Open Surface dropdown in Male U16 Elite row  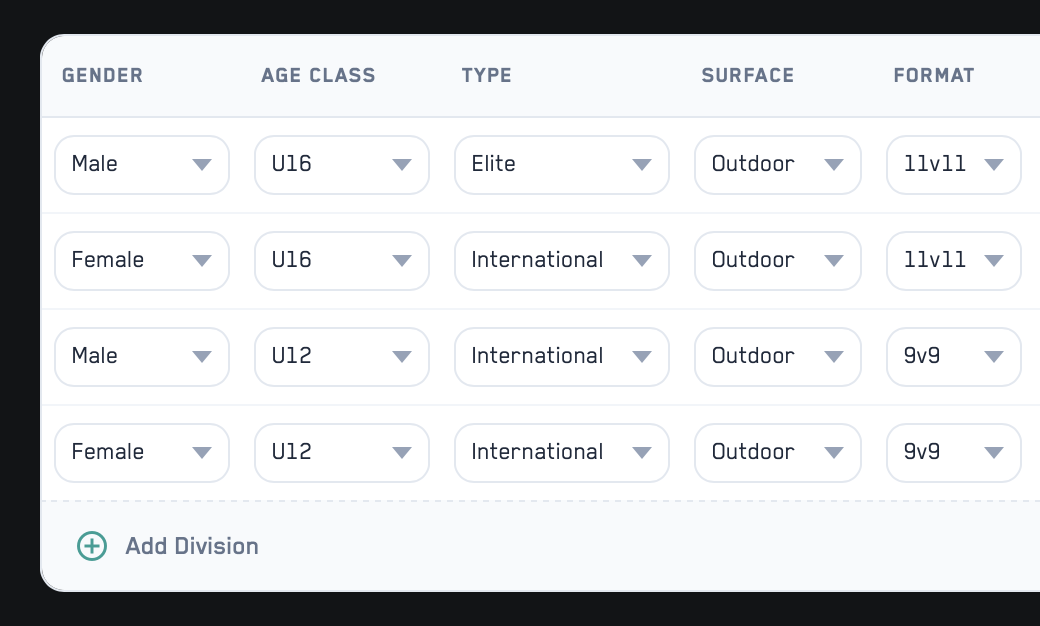[x=777, y=165]
